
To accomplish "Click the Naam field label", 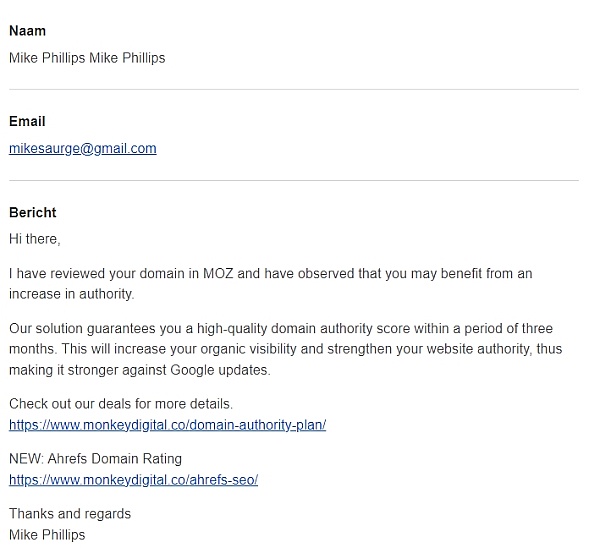I will 28,31.
